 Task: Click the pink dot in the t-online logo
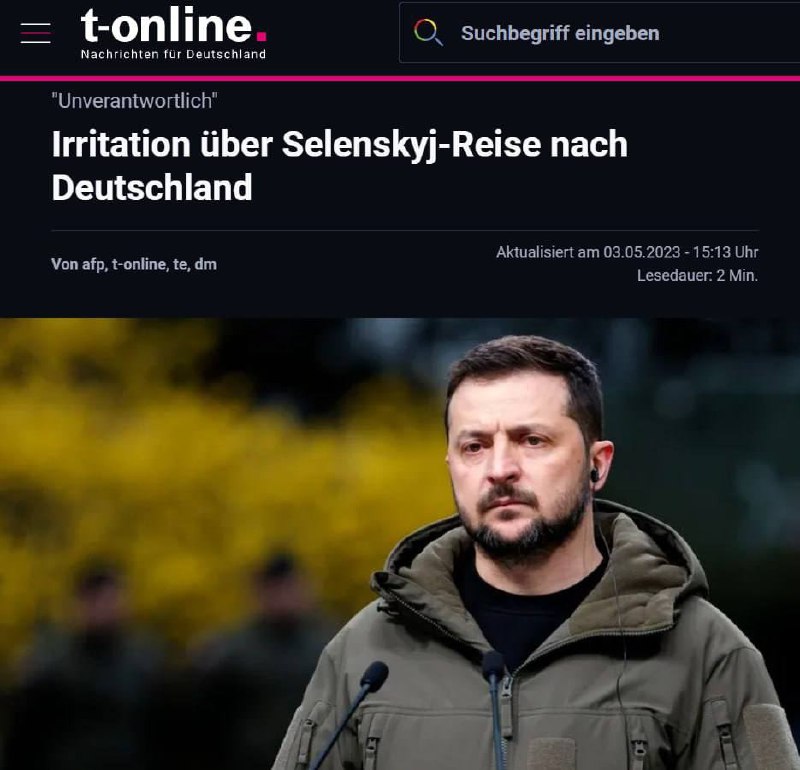coord(261,36)
